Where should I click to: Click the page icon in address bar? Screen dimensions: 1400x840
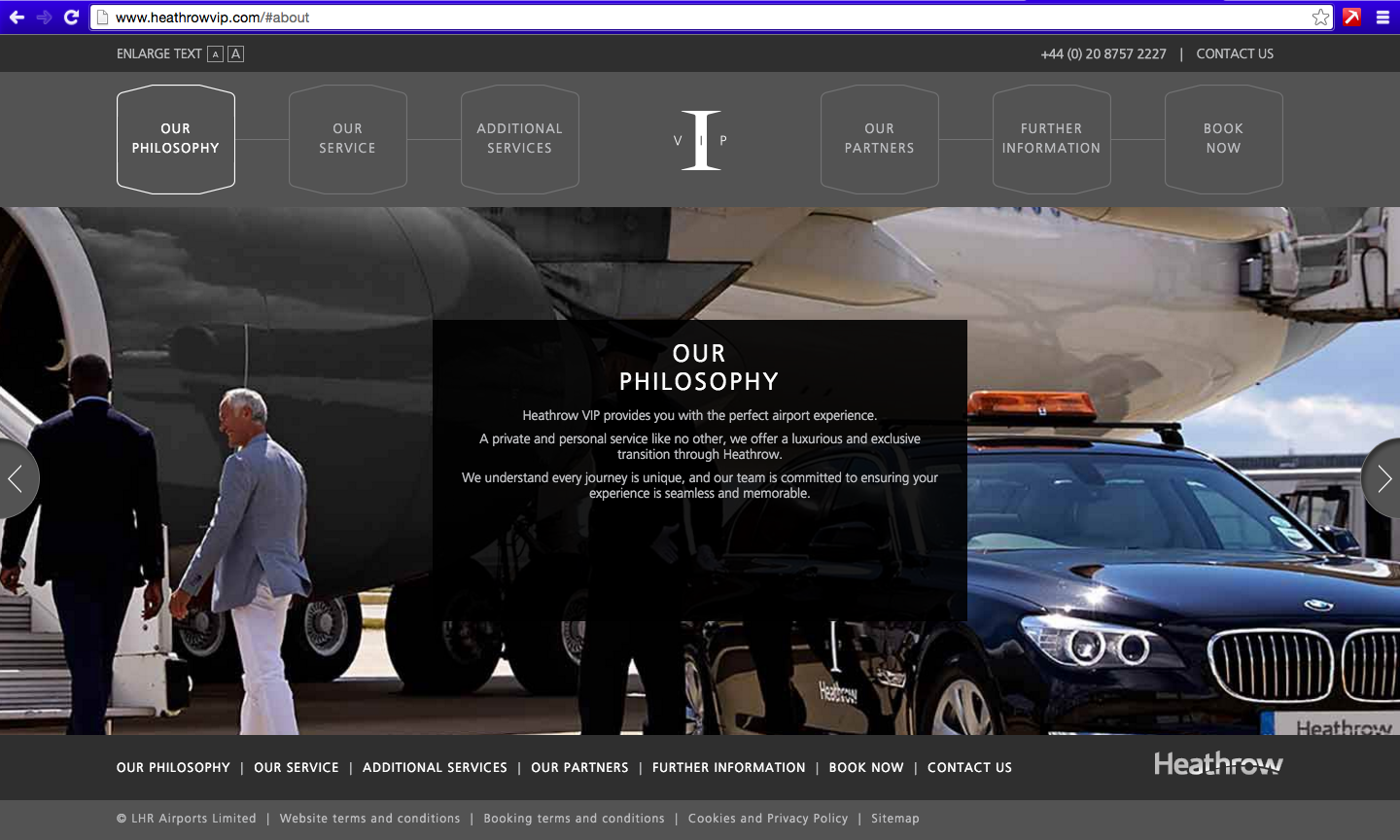[x=102, y=17]
